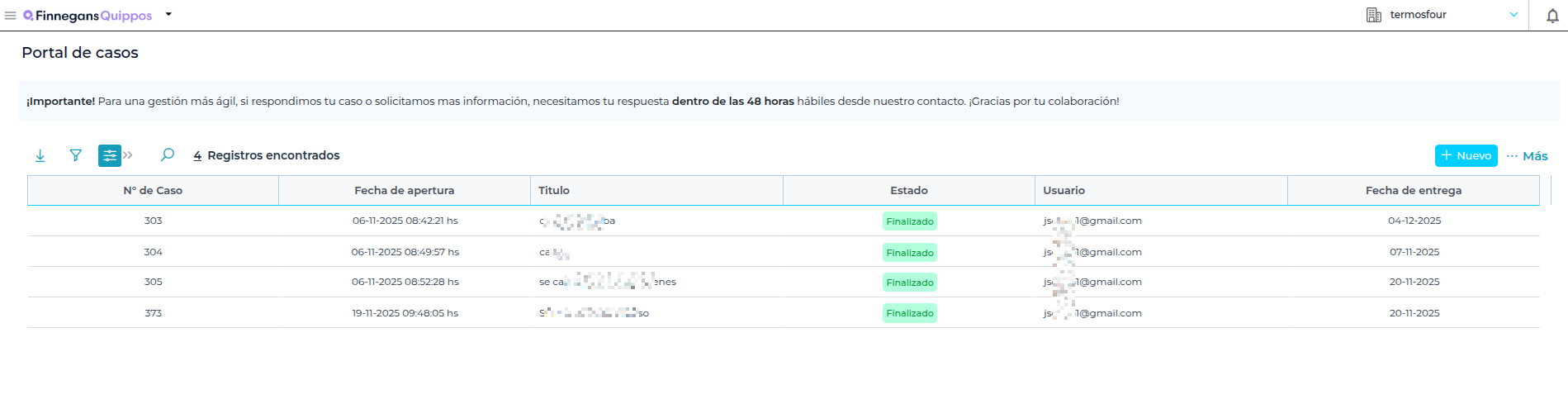Open the filter funnel icon
This screenshot has height=404, width=1568.
pos(76,155)
